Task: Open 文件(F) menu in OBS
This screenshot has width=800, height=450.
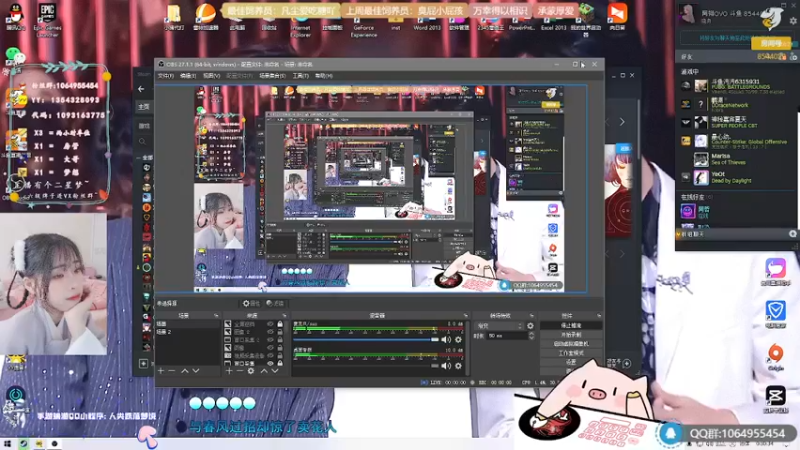Action: [165, 76]
